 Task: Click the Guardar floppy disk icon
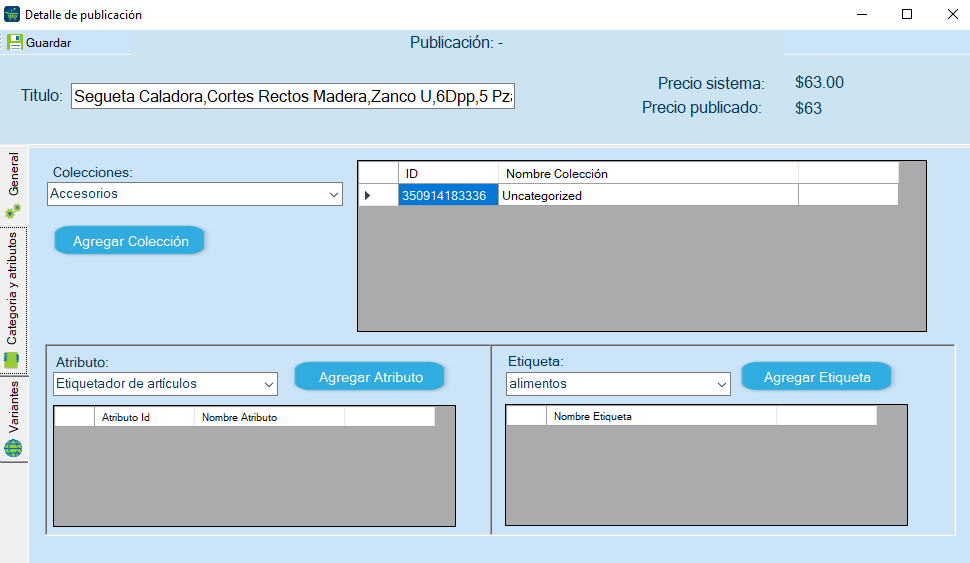tap(14, 43)
